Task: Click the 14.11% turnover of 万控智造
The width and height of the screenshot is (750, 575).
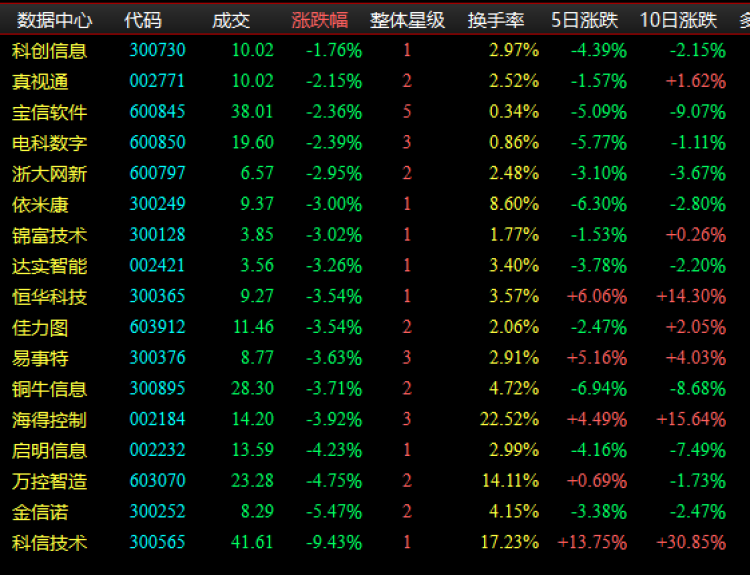Action: pyautogui.click(x=510, y=480)
